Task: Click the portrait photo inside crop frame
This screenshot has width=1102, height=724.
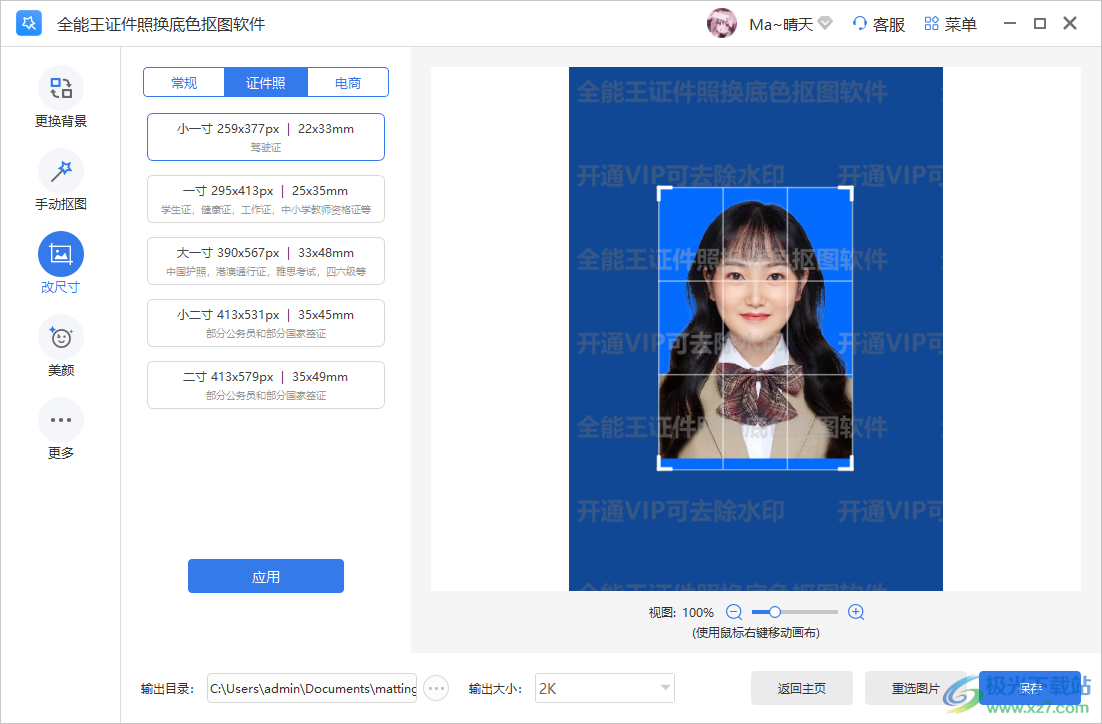Action: (756, 328)
